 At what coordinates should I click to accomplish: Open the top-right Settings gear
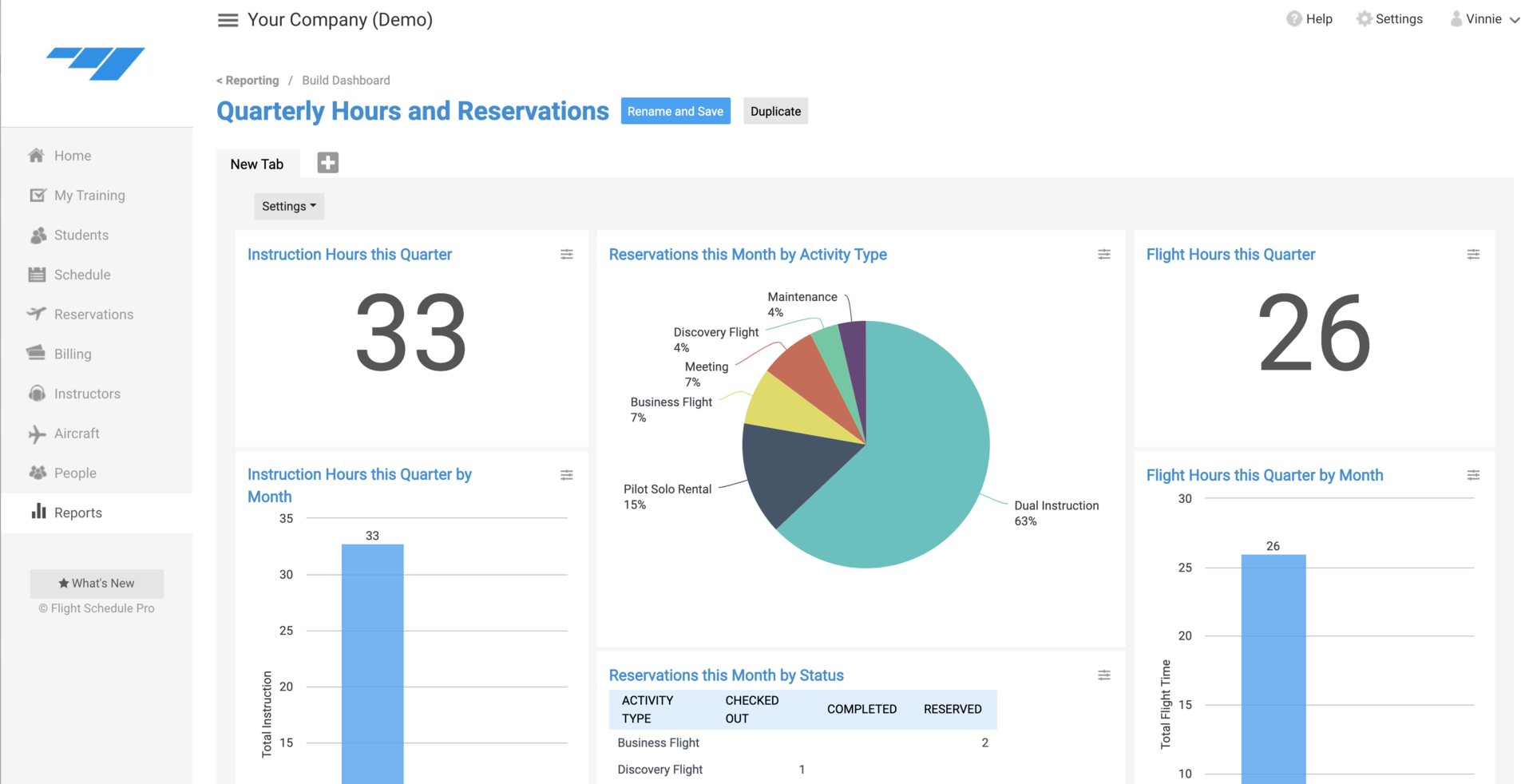1389,19
